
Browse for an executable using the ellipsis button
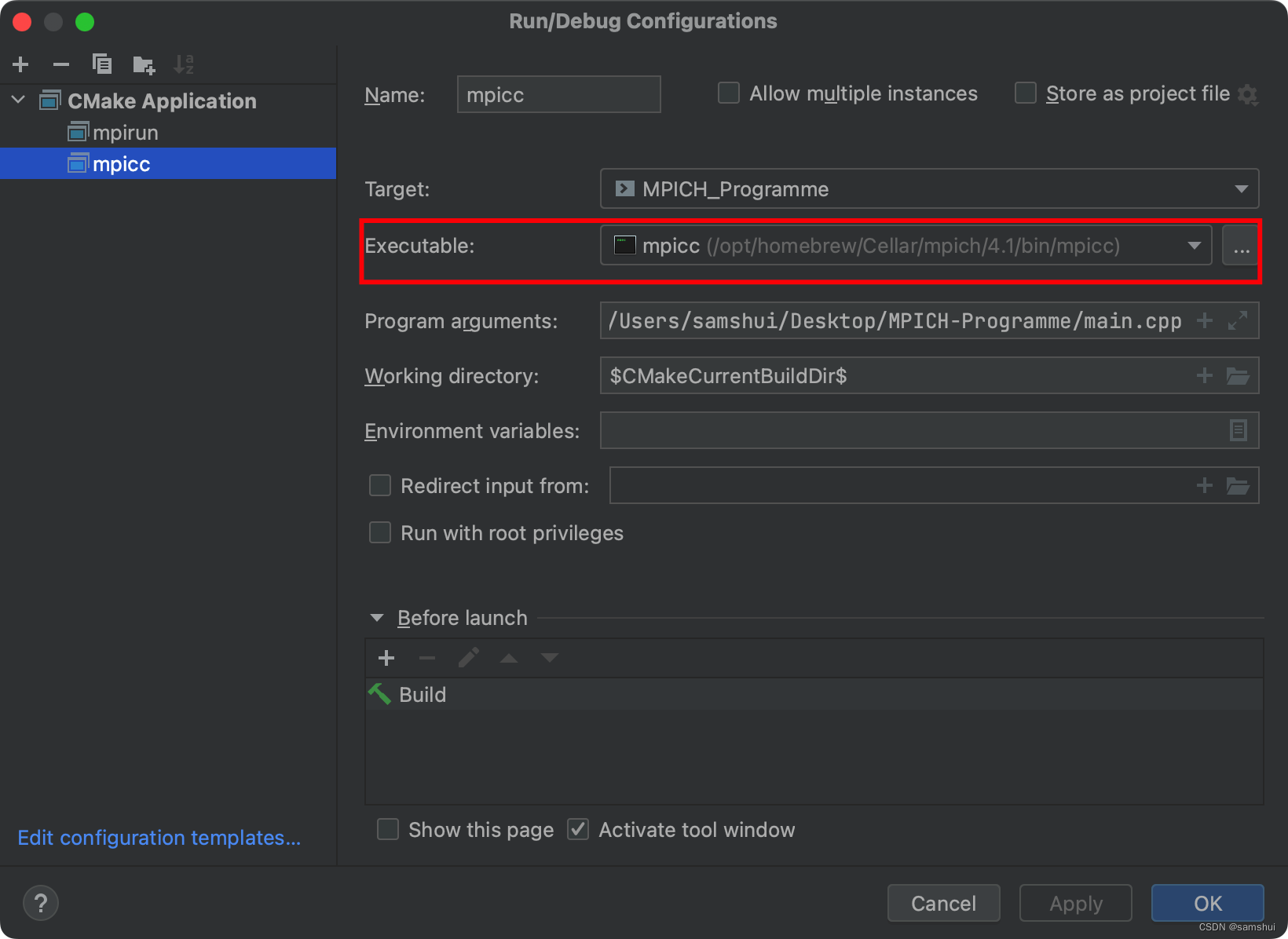[1241, 247]
